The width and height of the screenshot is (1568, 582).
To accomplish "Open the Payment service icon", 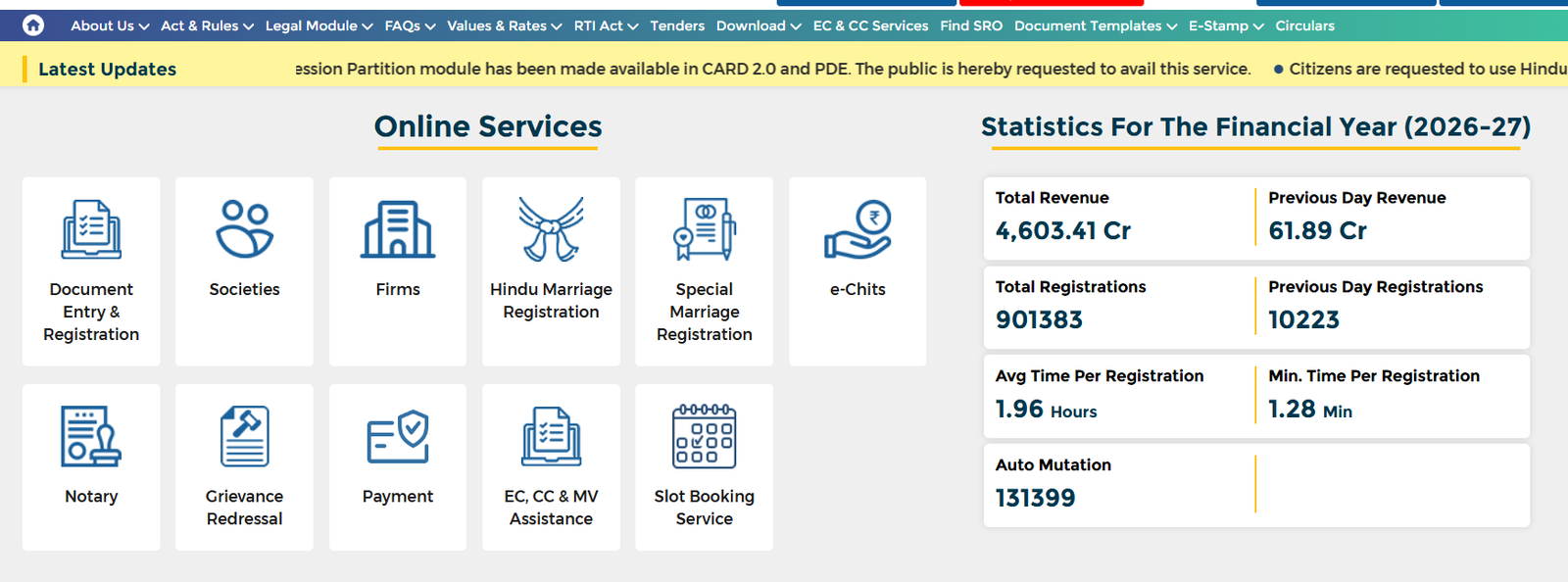I will coord(398,436).
